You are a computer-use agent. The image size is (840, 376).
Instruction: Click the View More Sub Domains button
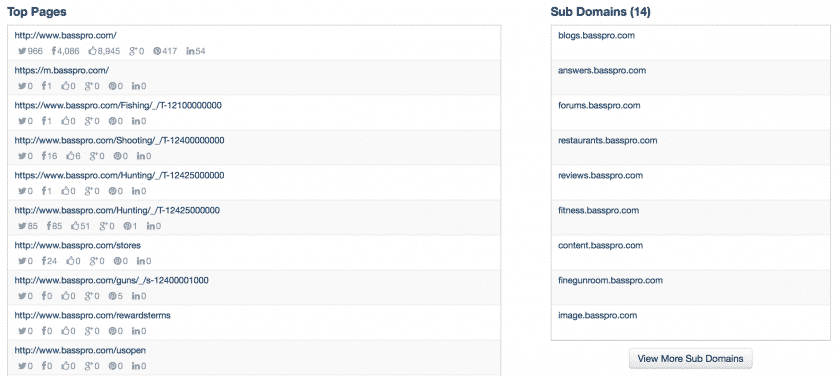click(691, 359)
